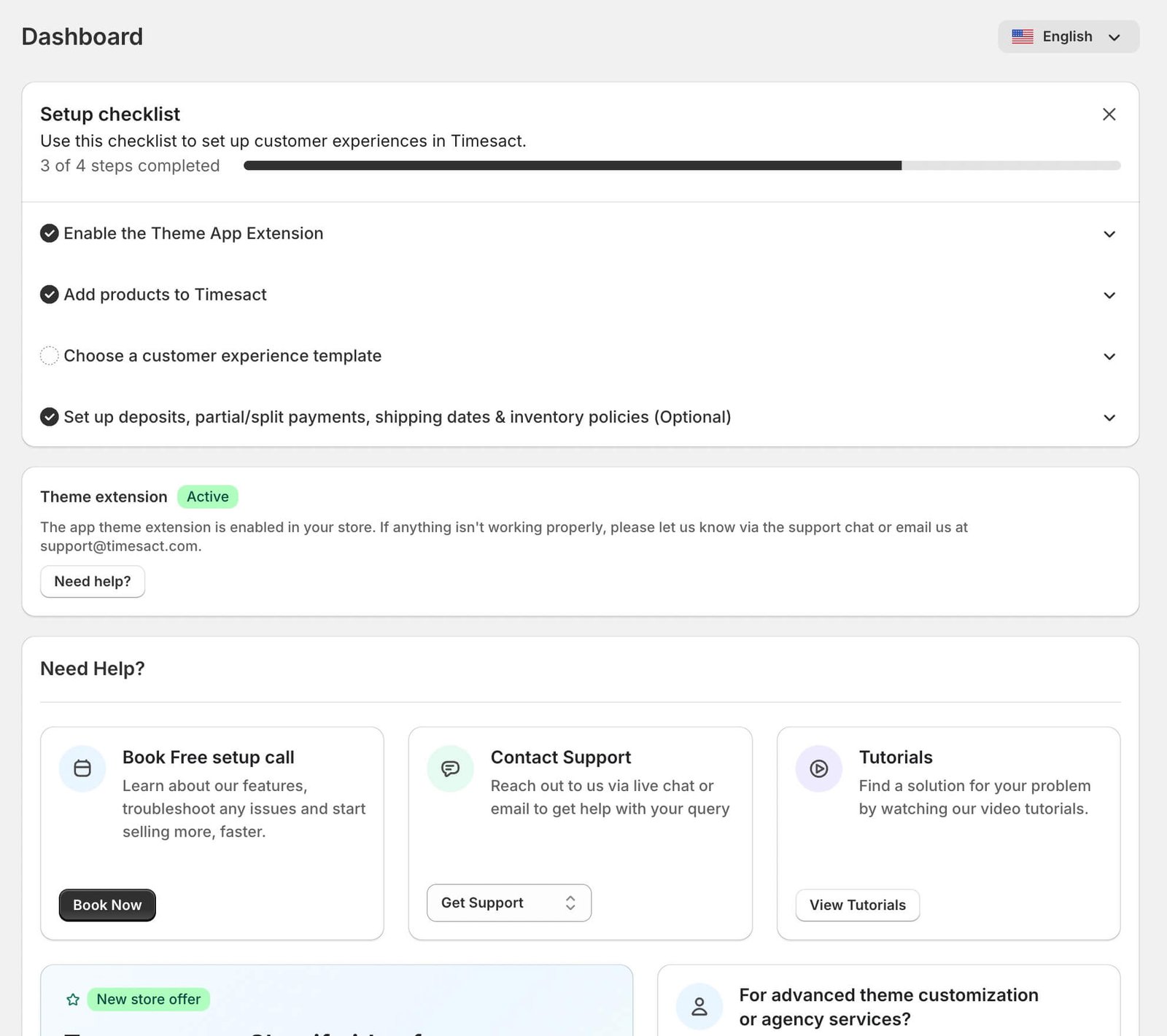This screenshot has height=1036, width=1167.
Task: Expand Choose a customer experience template chevron
Action: coord(1109,357)
